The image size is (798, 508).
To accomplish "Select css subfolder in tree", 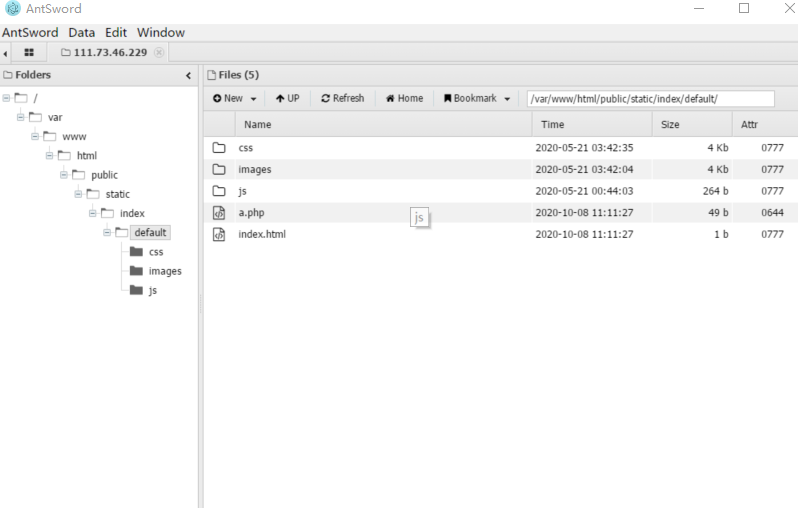I will (156, 252).
